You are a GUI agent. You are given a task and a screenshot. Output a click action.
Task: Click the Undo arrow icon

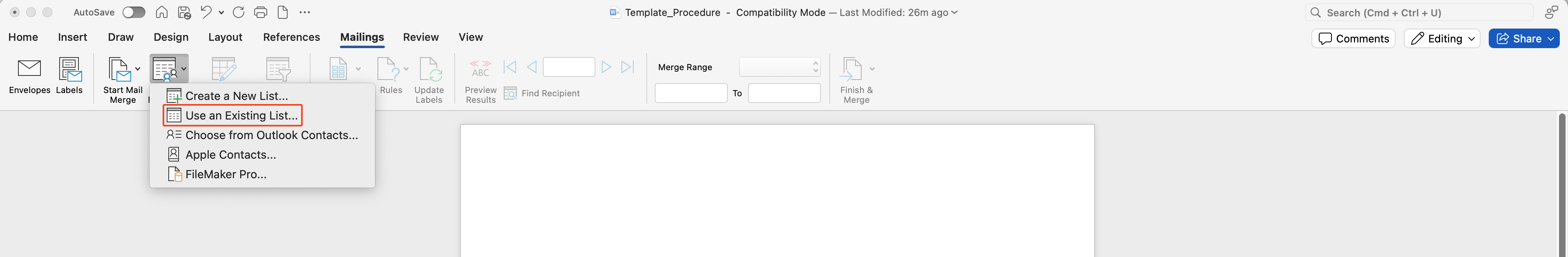click(x=206, y=12)
